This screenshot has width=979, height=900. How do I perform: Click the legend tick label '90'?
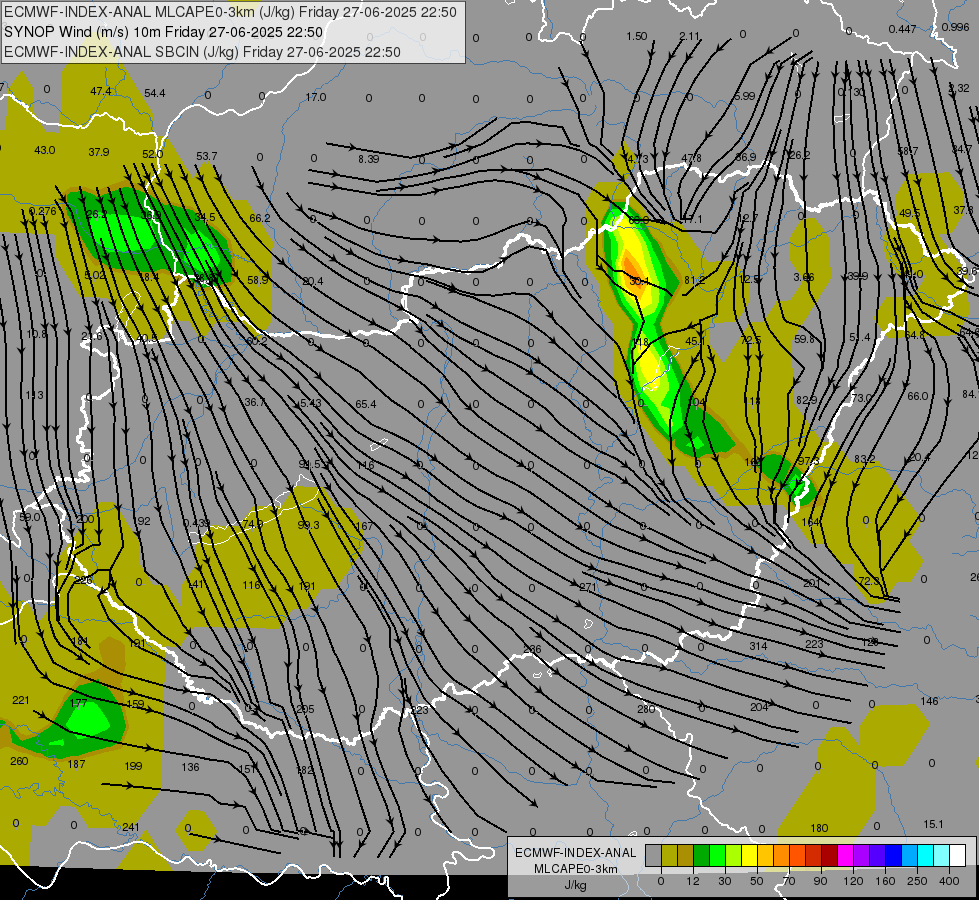tap(820, 881)
